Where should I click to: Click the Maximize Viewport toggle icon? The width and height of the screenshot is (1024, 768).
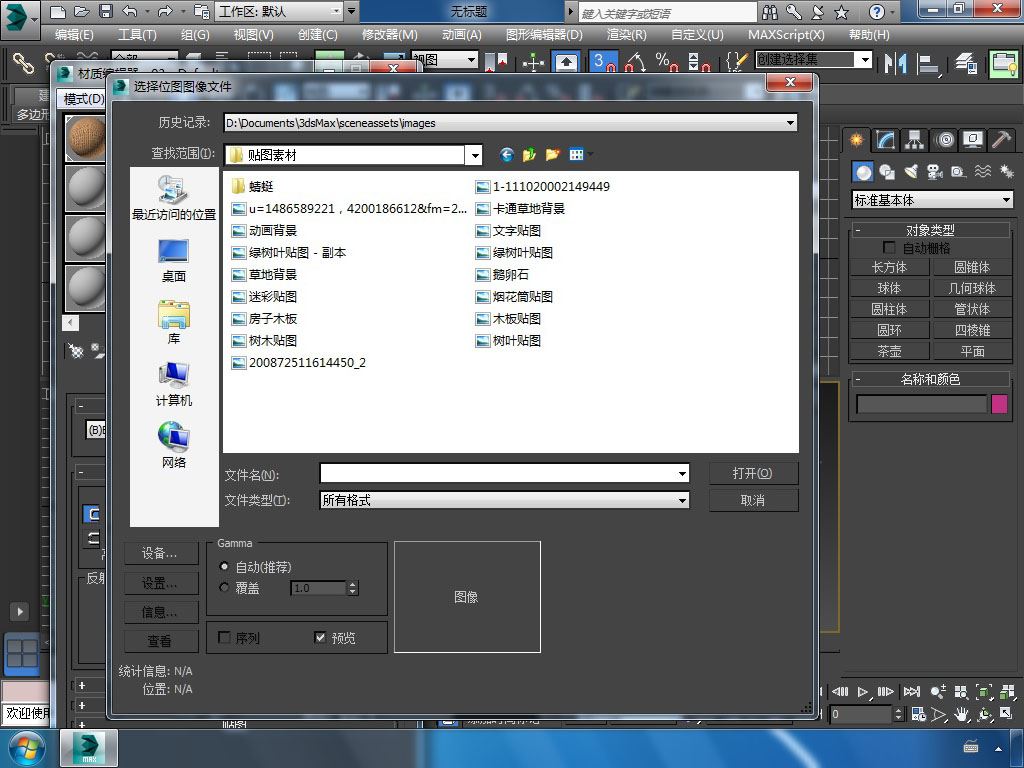[1006, 714]
